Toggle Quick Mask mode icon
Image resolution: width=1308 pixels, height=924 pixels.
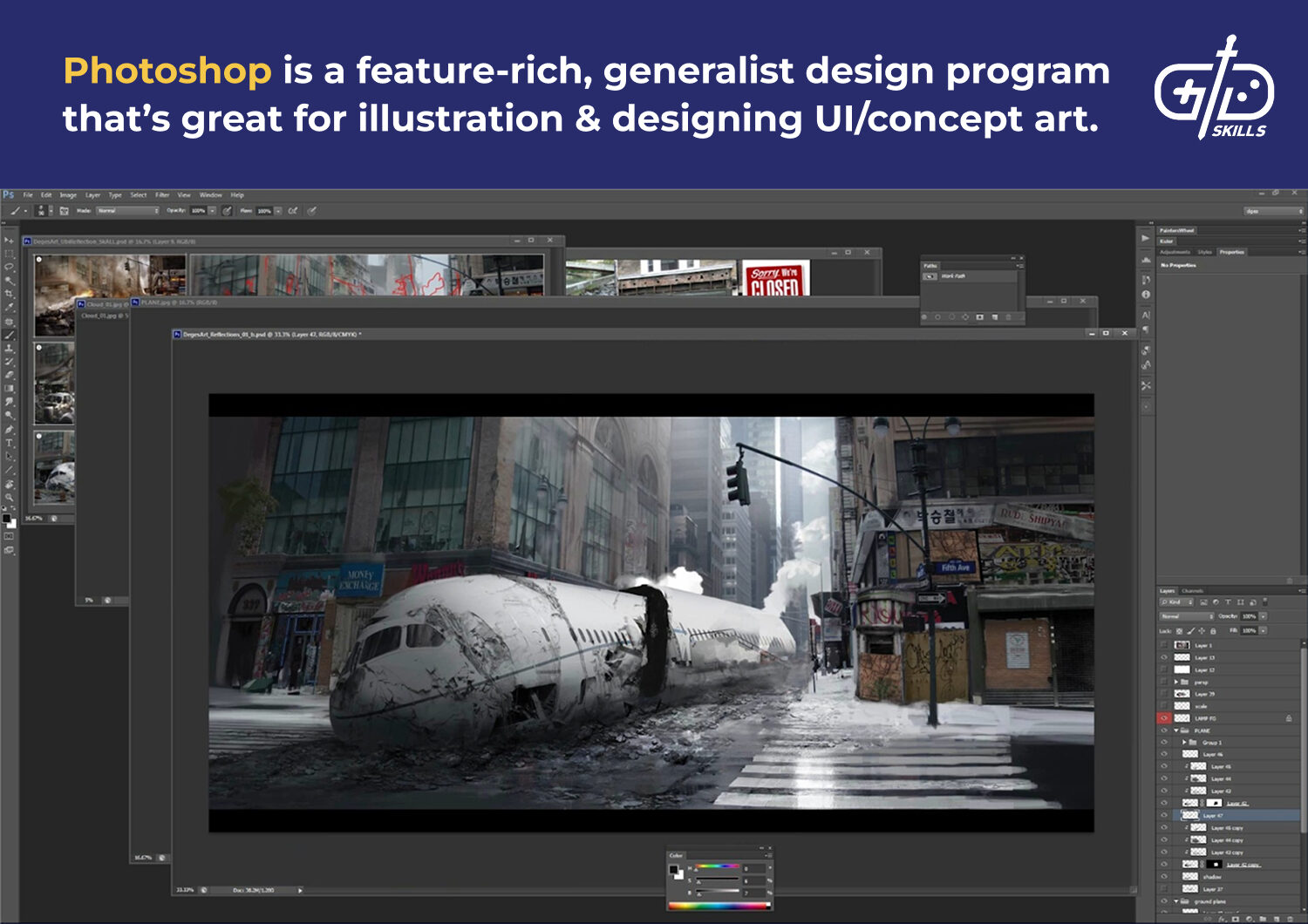pos(9,537)
